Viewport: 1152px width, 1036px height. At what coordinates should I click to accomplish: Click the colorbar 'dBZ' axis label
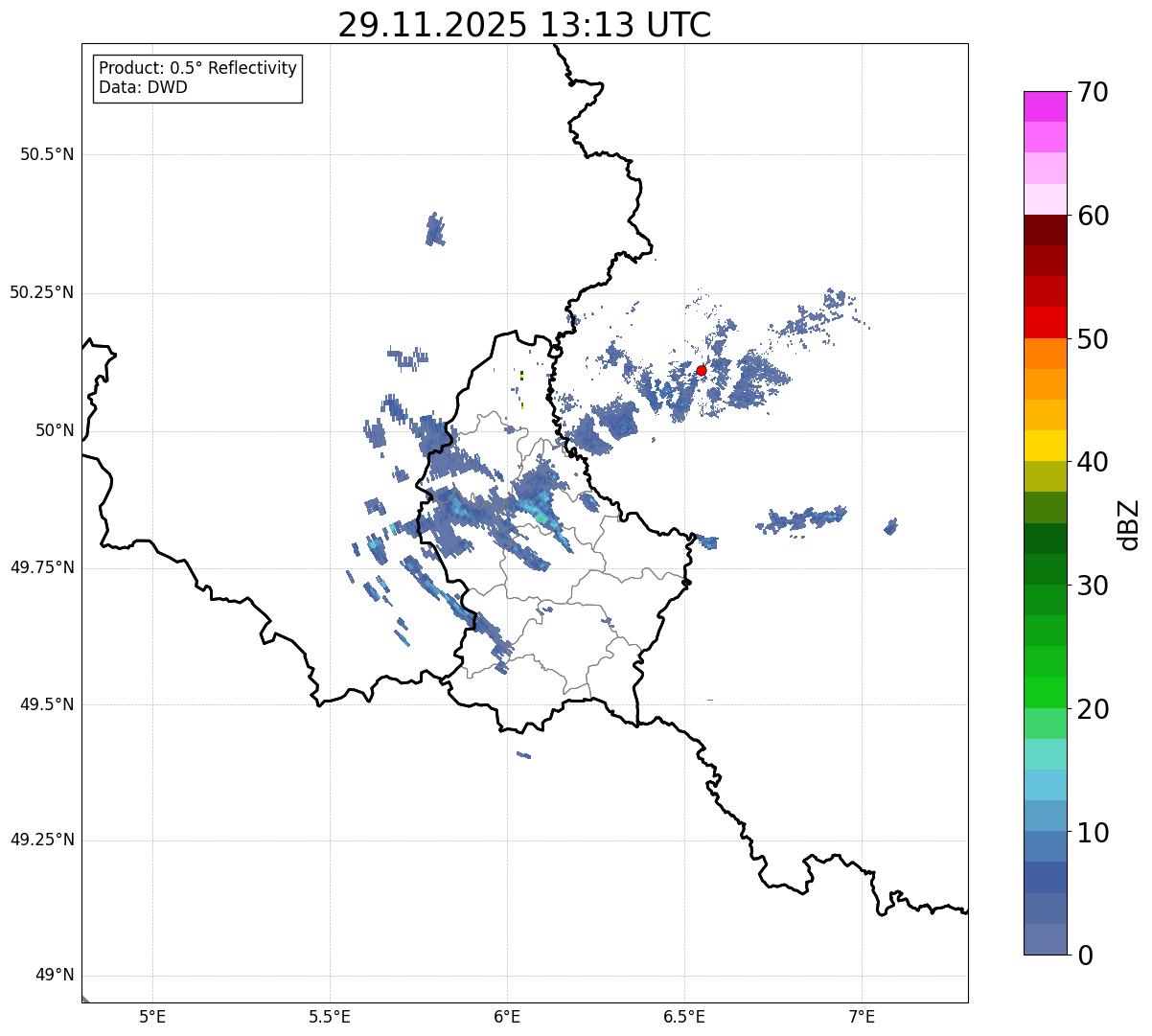pos(1129,524)
